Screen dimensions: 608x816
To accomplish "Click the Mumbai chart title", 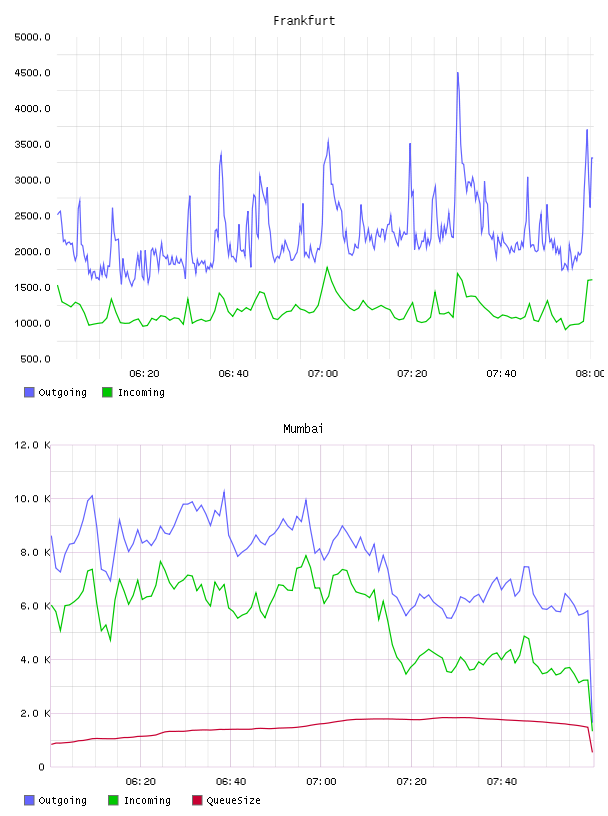I will pyautogui.click(x=303, y=429).
